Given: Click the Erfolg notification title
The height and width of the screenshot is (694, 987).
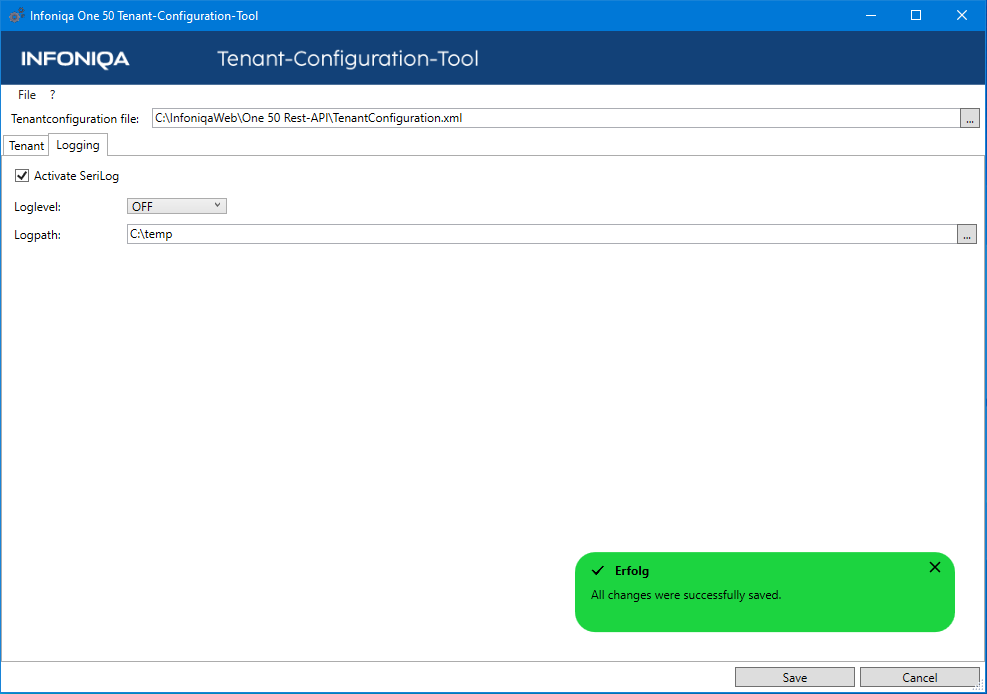Looking at the screenshot, I should (631, 571).
